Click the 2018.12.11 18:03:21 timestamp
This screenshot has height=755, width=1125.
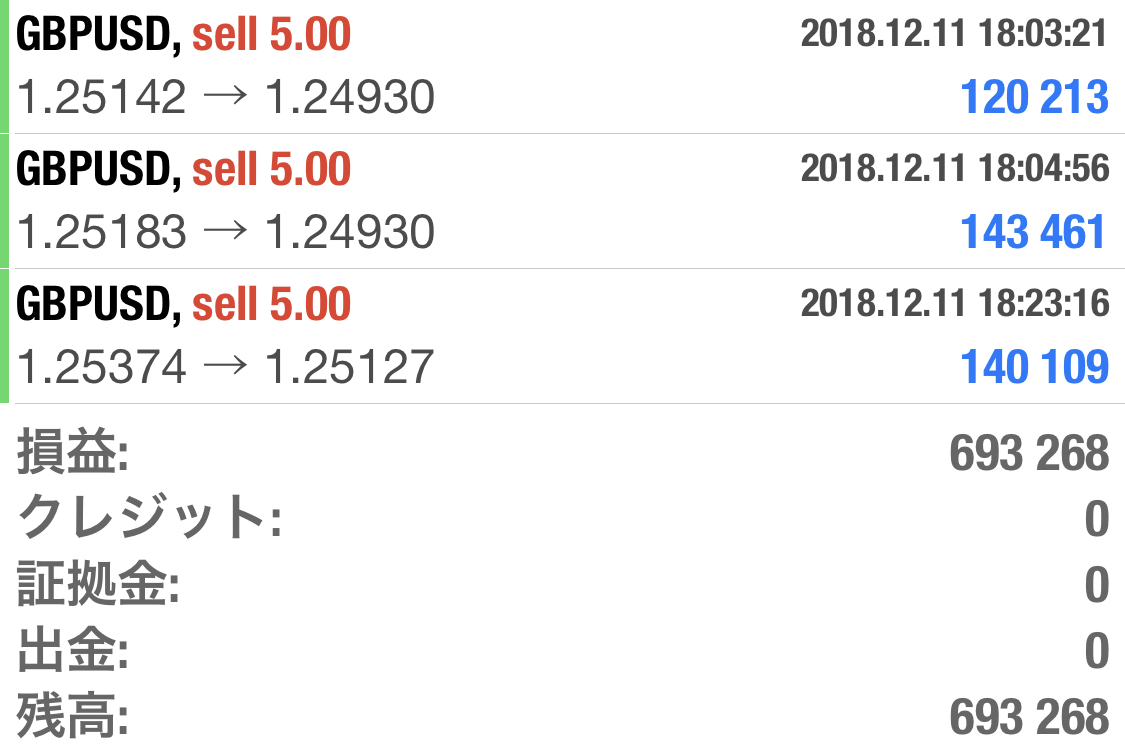tap(954, 34)
